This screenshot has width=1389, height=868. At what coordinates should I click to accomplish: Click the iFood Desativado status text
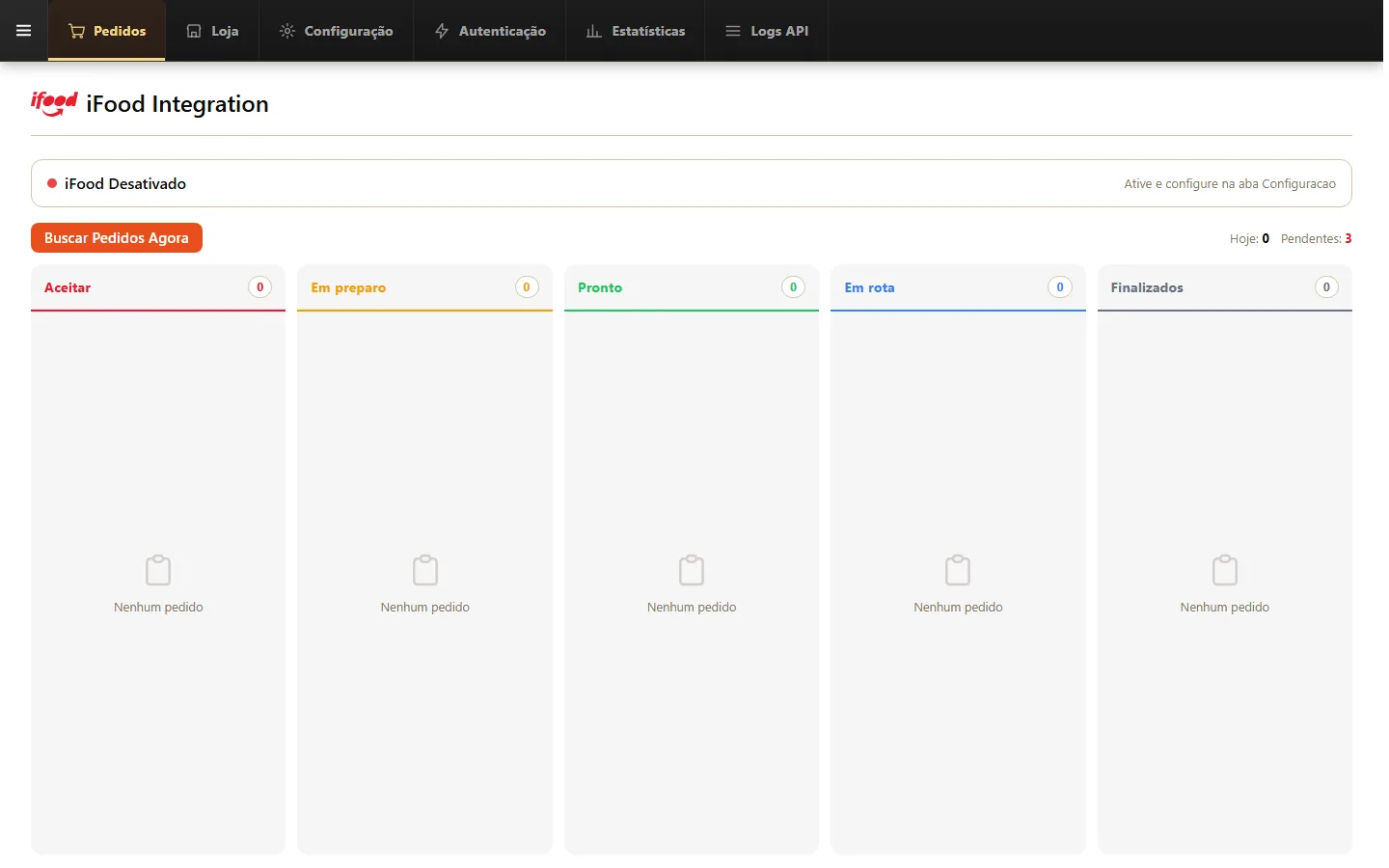click(125, 183)
